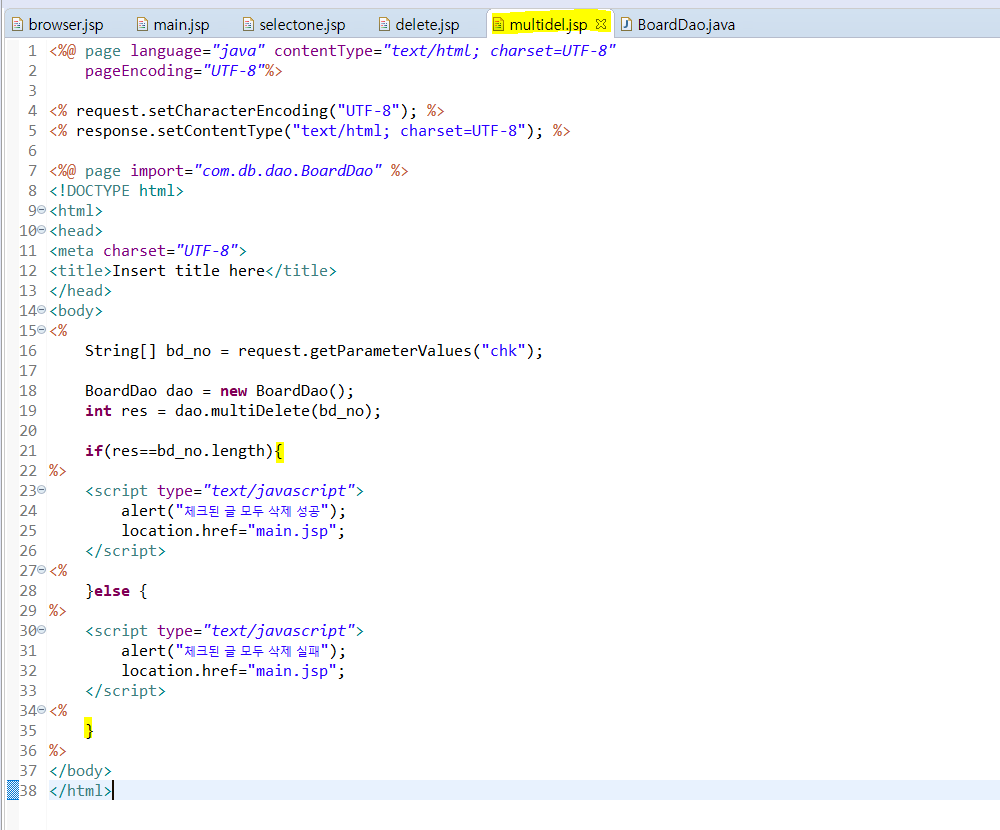Collapse script fold at line 23
Viewport: 1000px width, 830px height.
[41, 490]
